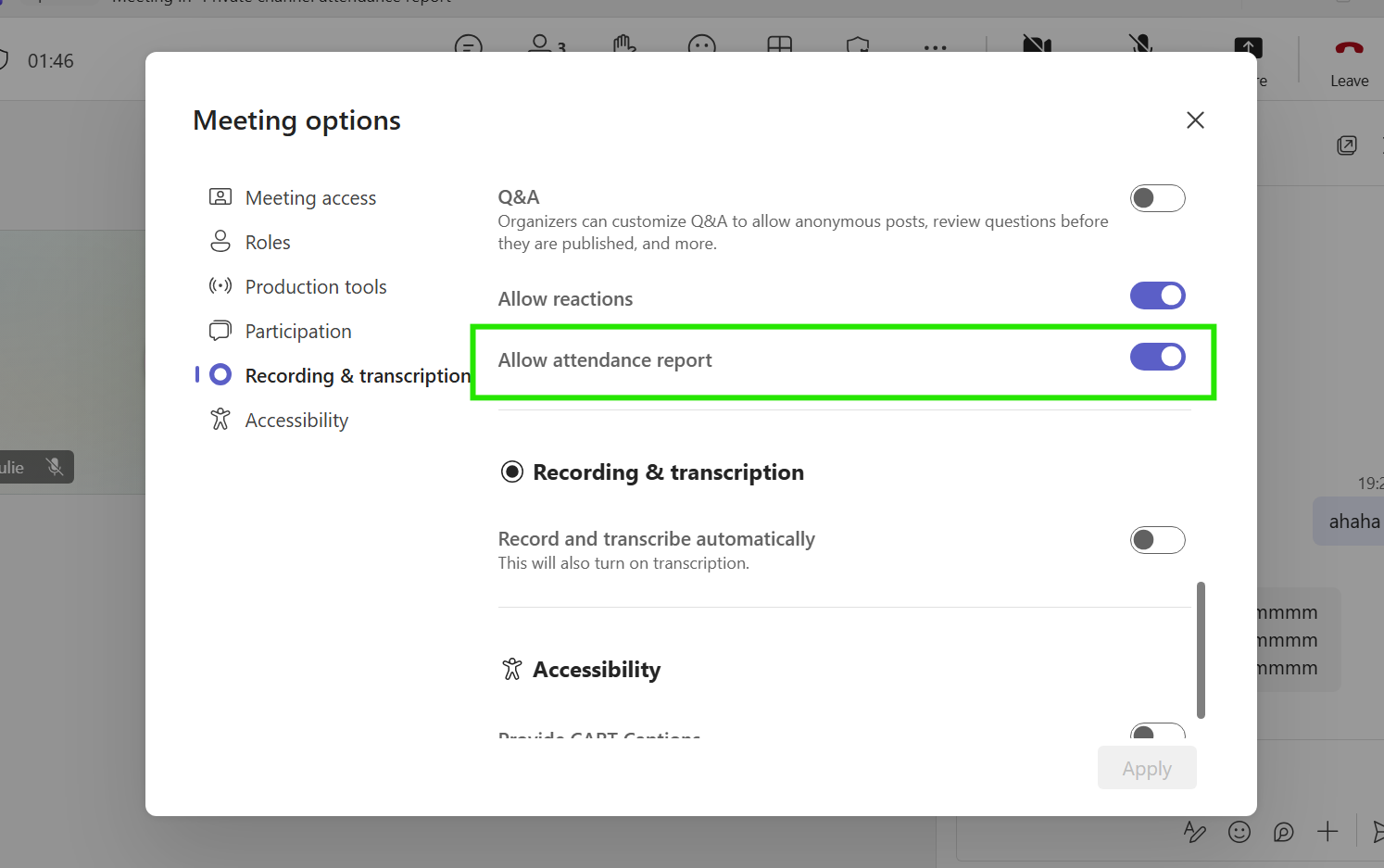The image size is (1384, 868).
Task: Open emoji picker in chat compose
Action: [1239, 832]
